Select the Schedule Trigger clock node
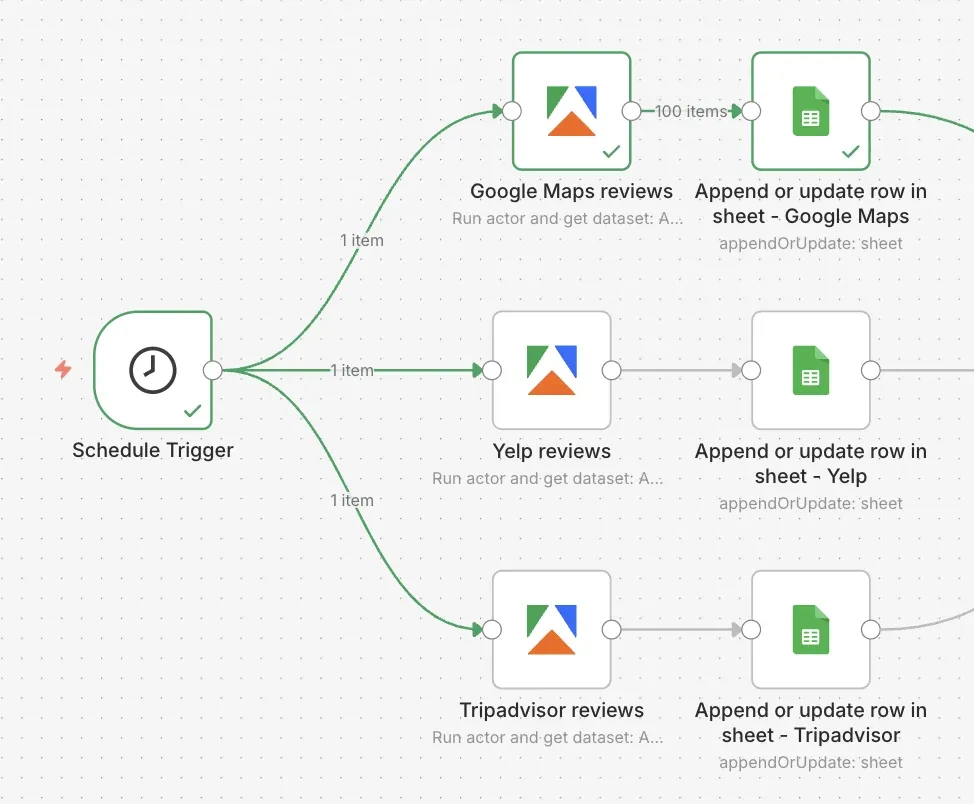The height and width of the screenshot is (804, 974). coord(153,370)
